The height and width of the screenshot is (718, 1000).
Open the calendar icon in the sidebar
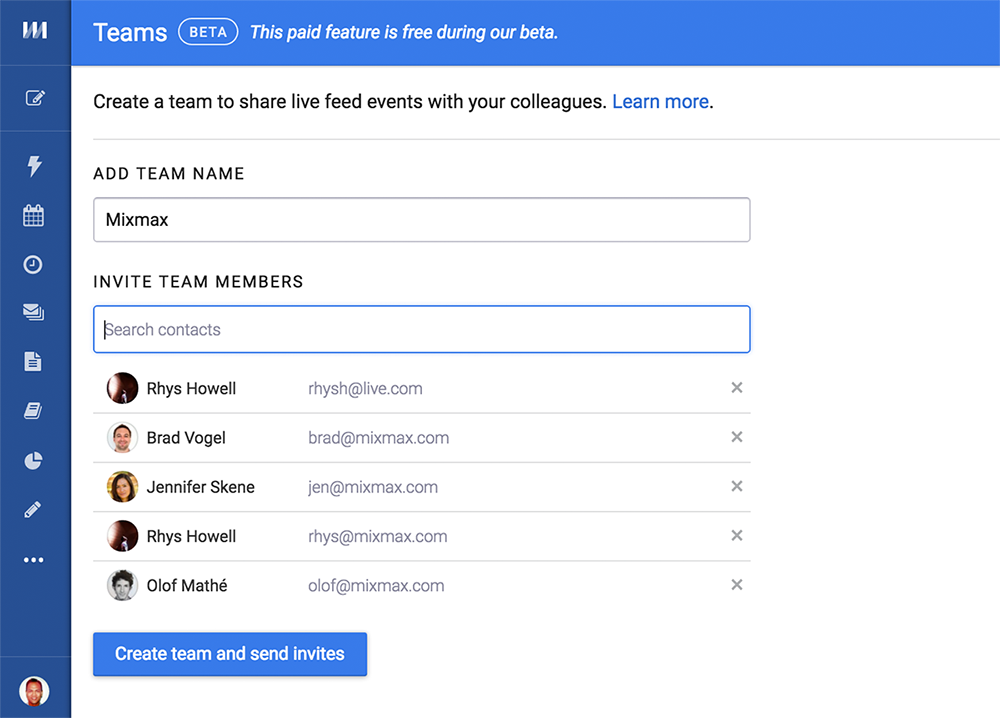[x=34, y=216]
